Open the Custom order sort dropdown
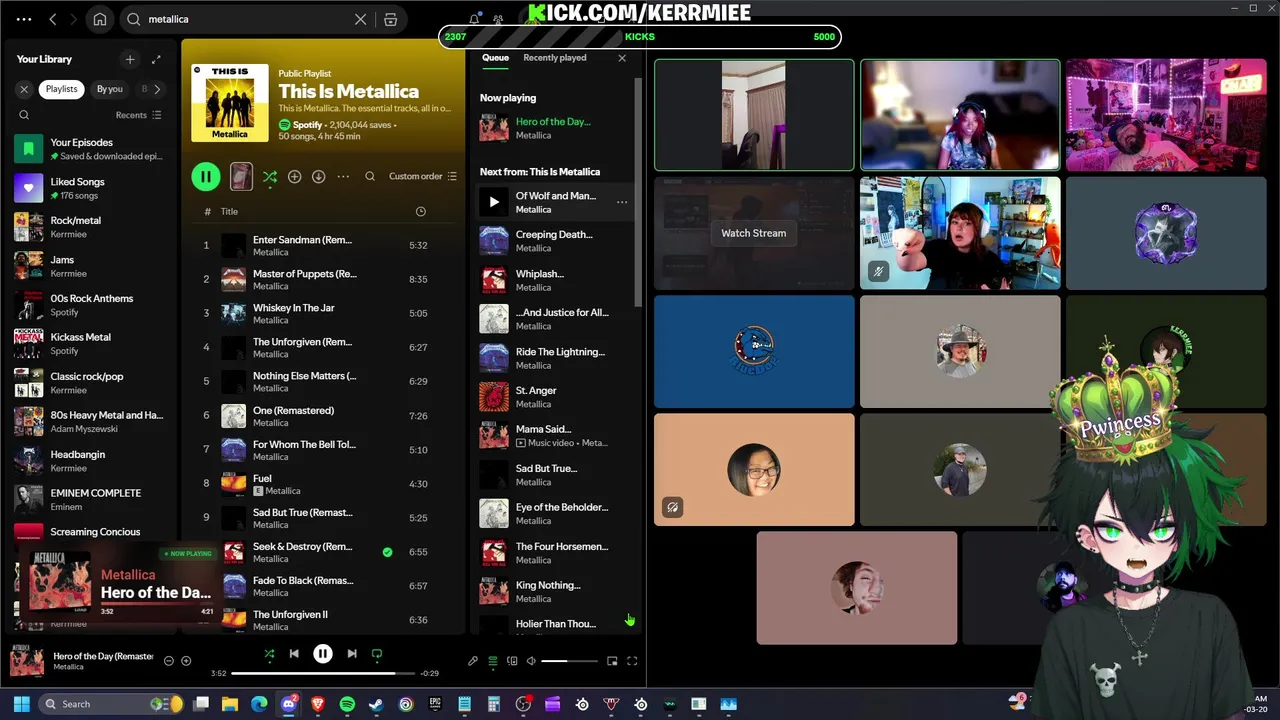 tap(423, 176)
